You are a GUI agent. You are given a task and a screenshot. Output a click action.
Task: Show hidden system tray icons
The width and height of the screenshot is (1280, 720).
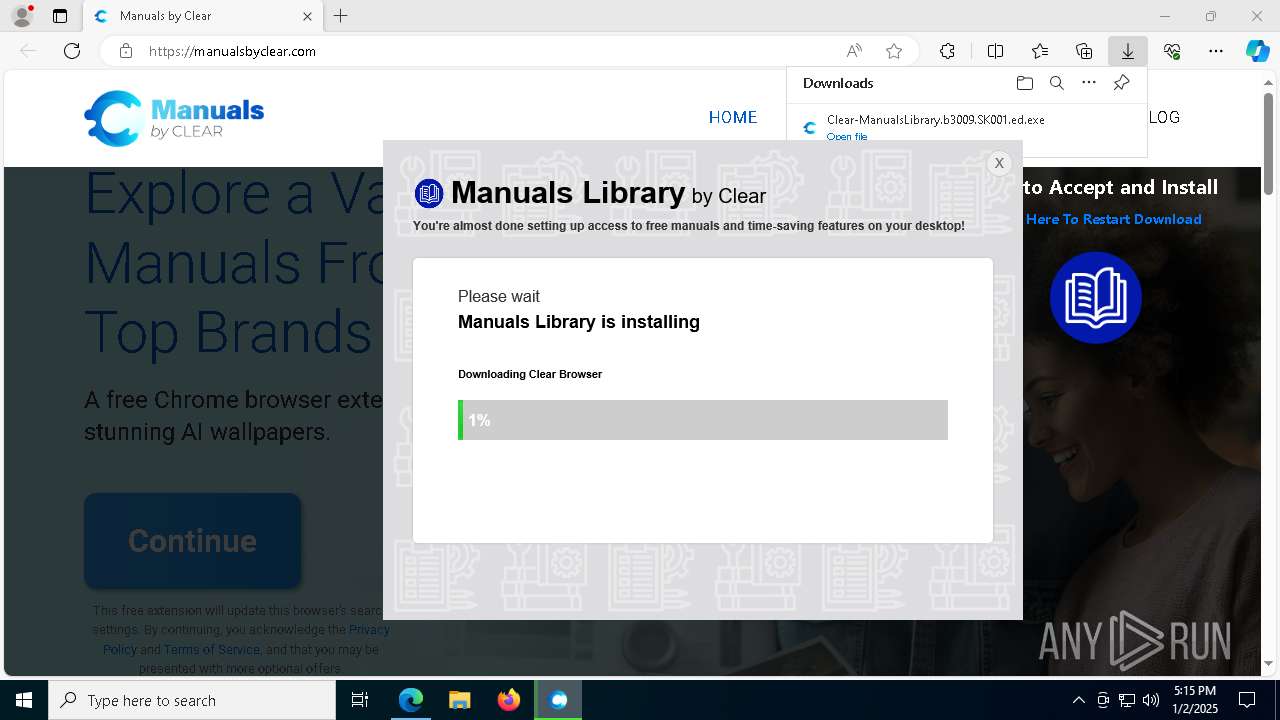coord(1078,700)
